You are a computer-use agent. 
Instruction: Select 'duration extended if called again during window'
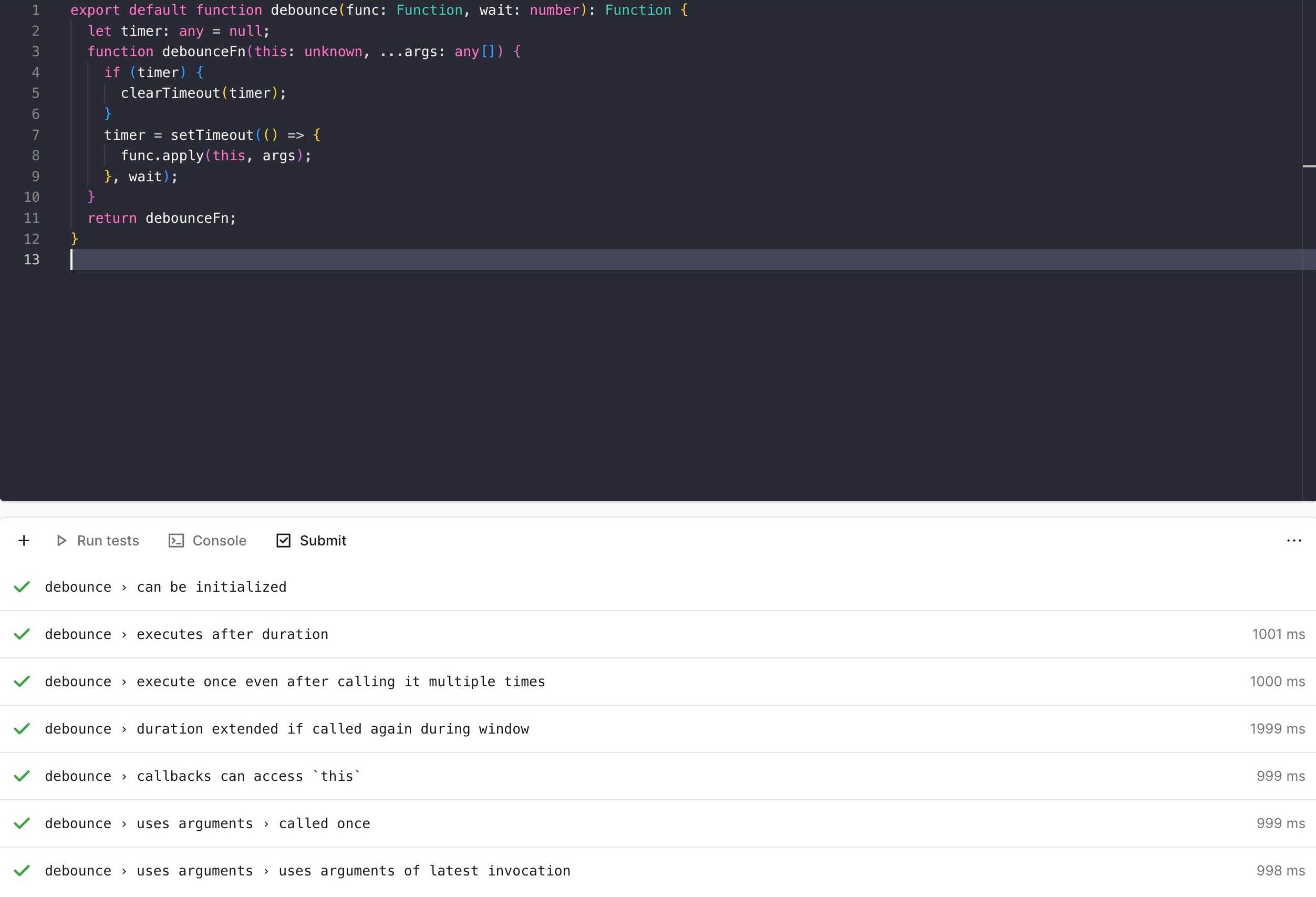[658, 729]
